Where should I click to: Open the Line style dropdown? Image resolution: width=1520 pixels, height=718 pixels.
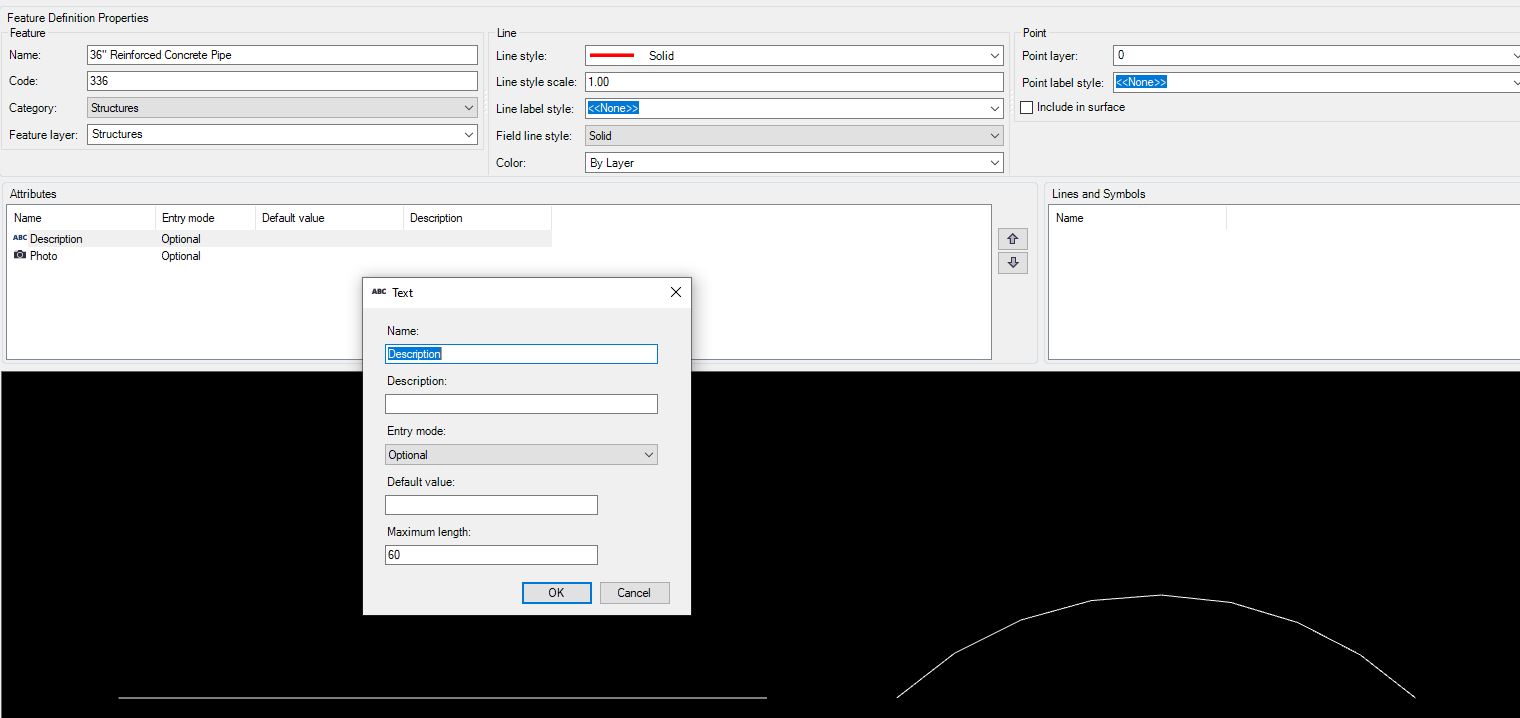click(x=993, y=55)
